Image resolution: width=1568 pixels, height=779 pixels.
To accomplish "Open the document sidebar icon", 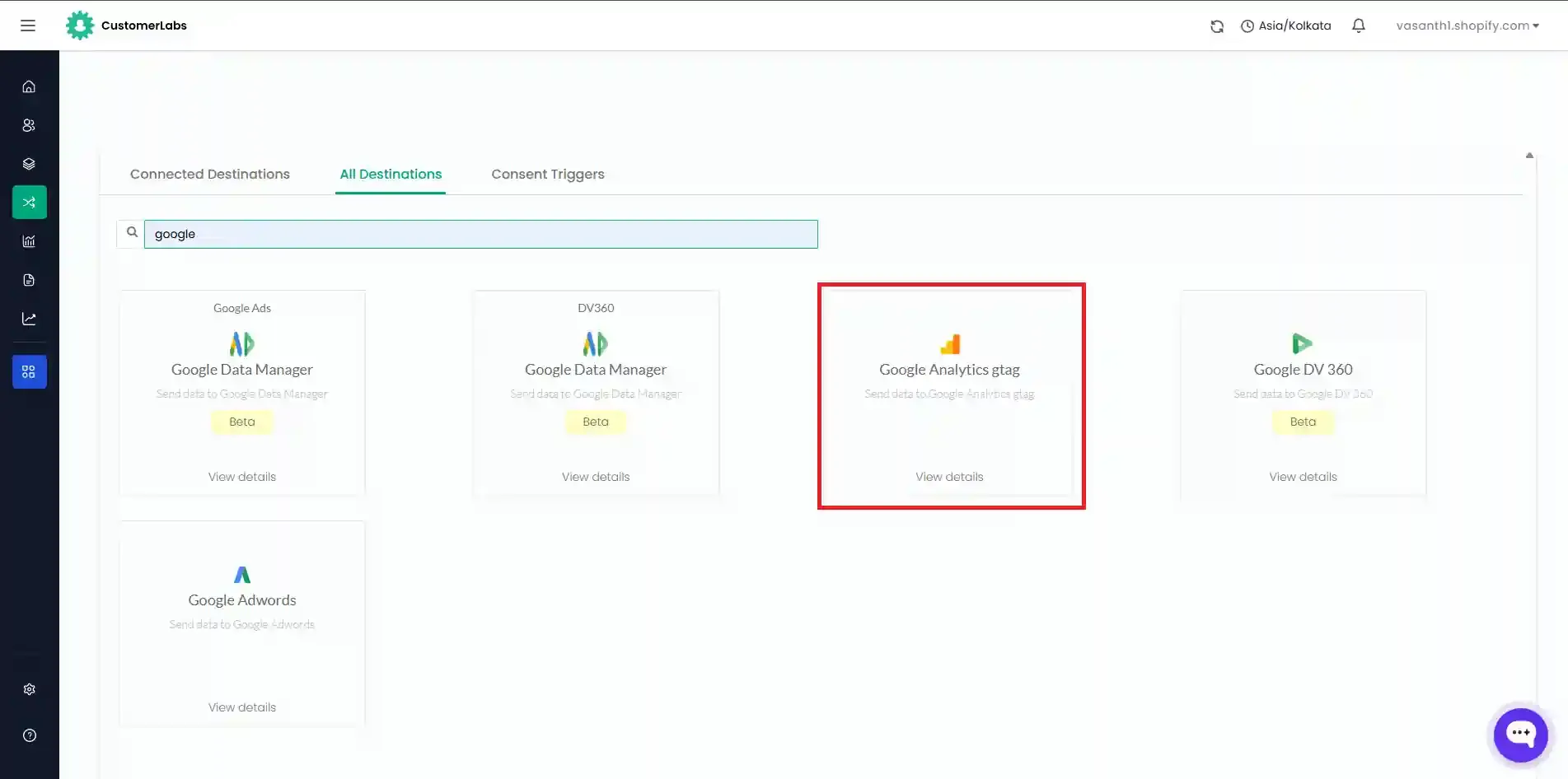I will (29, 280).
